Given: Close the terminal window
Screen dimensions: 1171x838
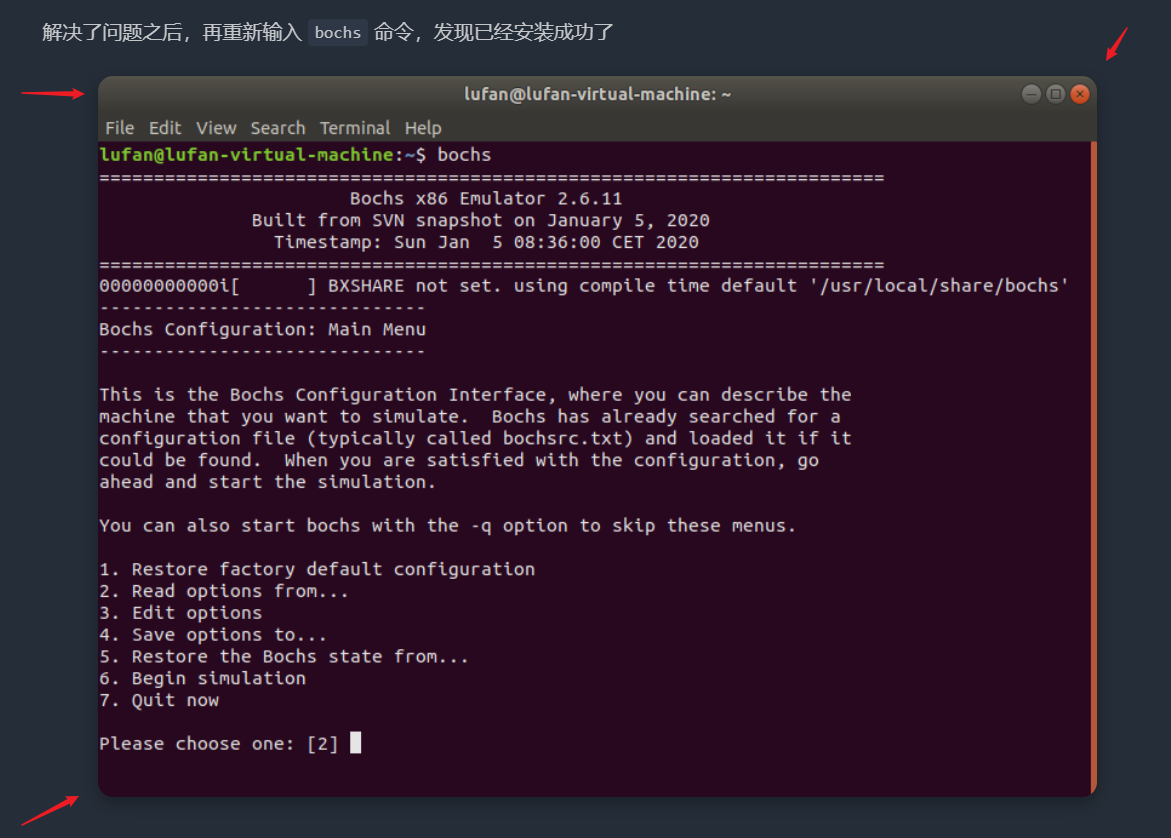Looking at the screenshot, I should click(x=1080, y=94).
